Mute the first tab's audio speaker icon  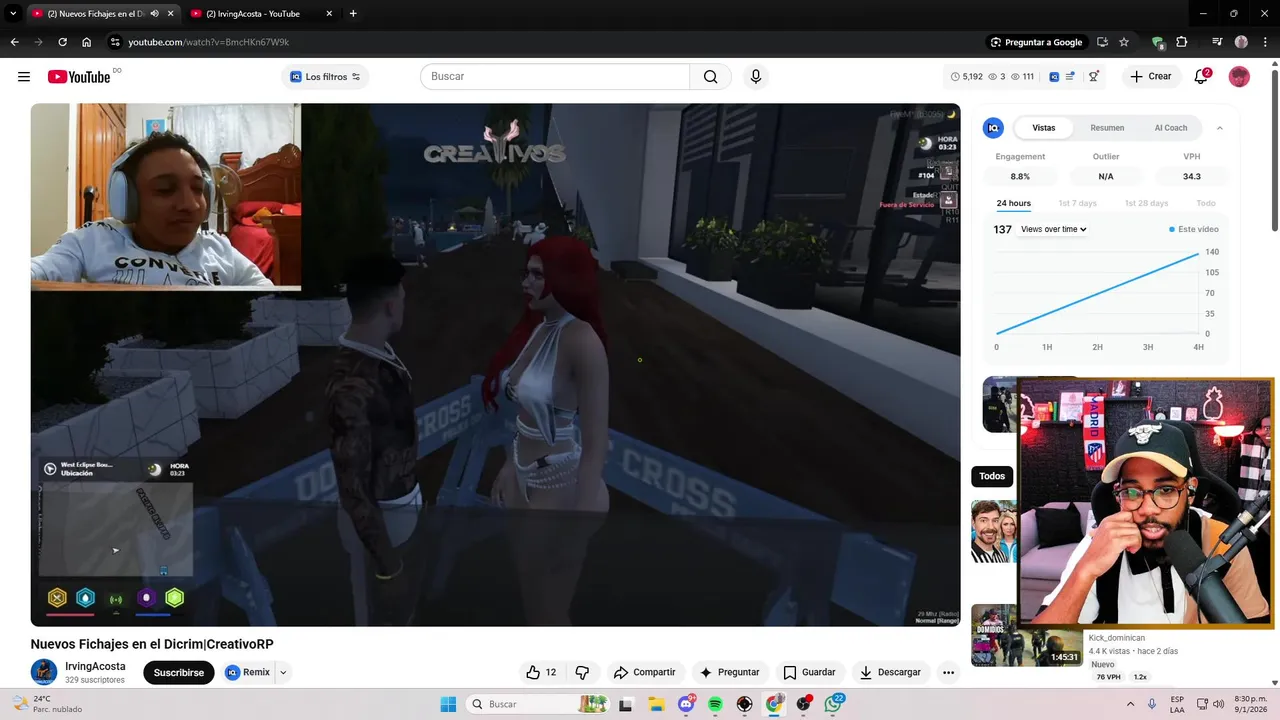155,14
